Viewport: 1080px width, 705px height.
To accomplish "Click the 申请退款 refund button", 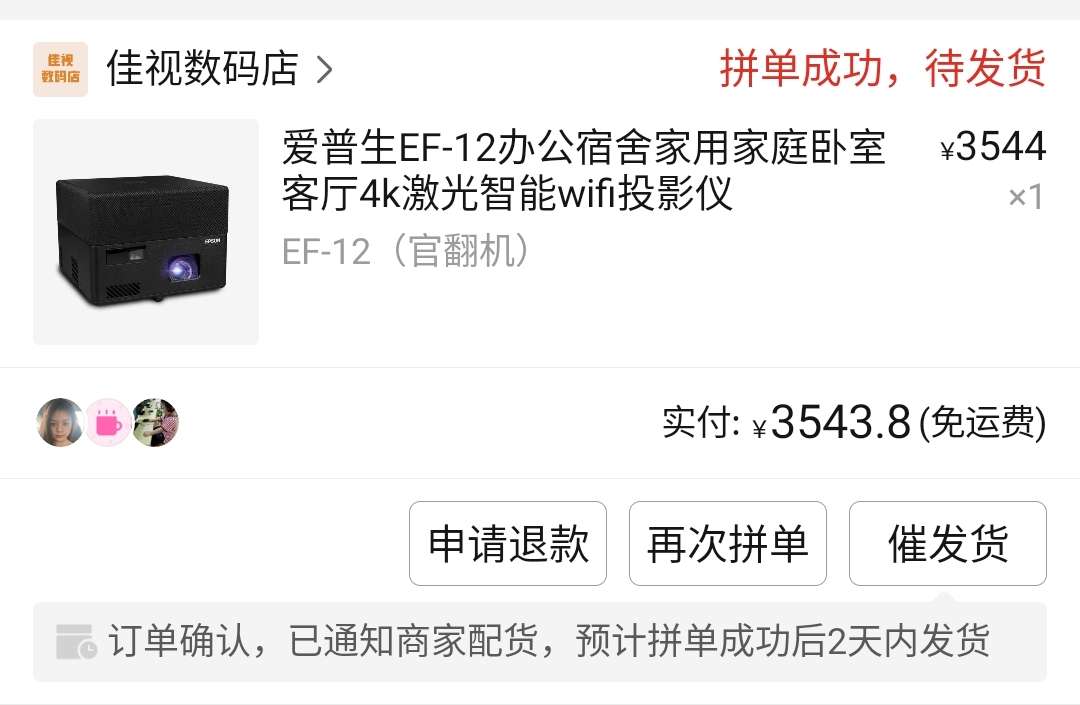I will 508,544.
